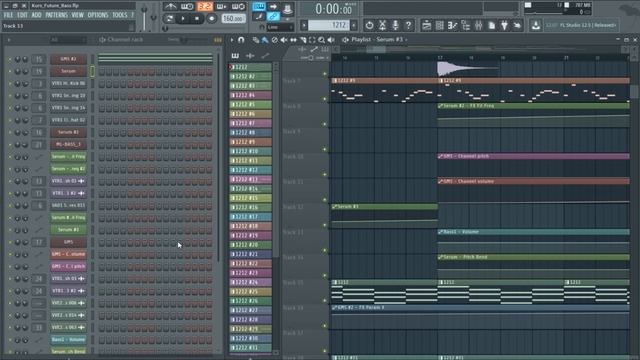Select the playlist slip tool

pyautogui.click(x=293, y=40)
